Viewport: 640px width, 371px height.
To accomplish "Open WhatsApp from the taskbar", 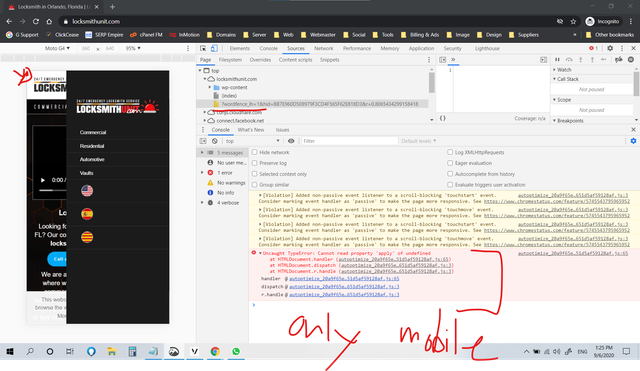I will pos(236,351).
